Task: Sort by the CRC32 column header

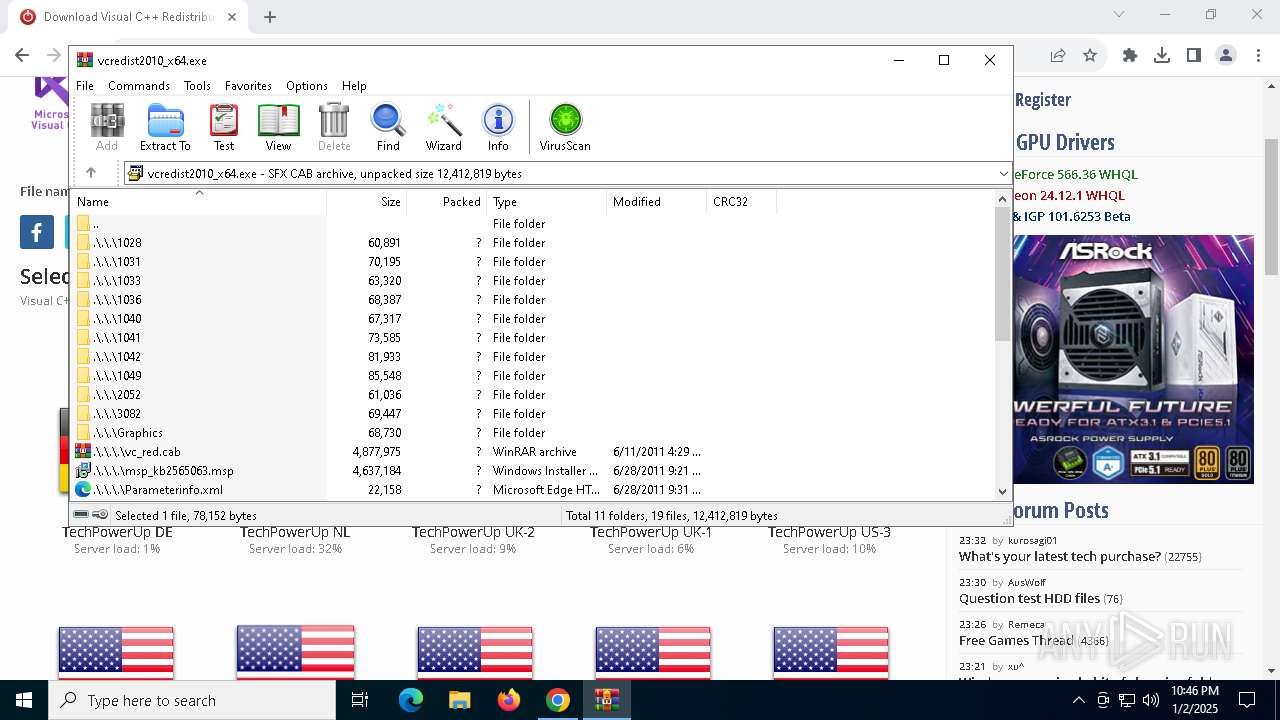Action: 742,201
